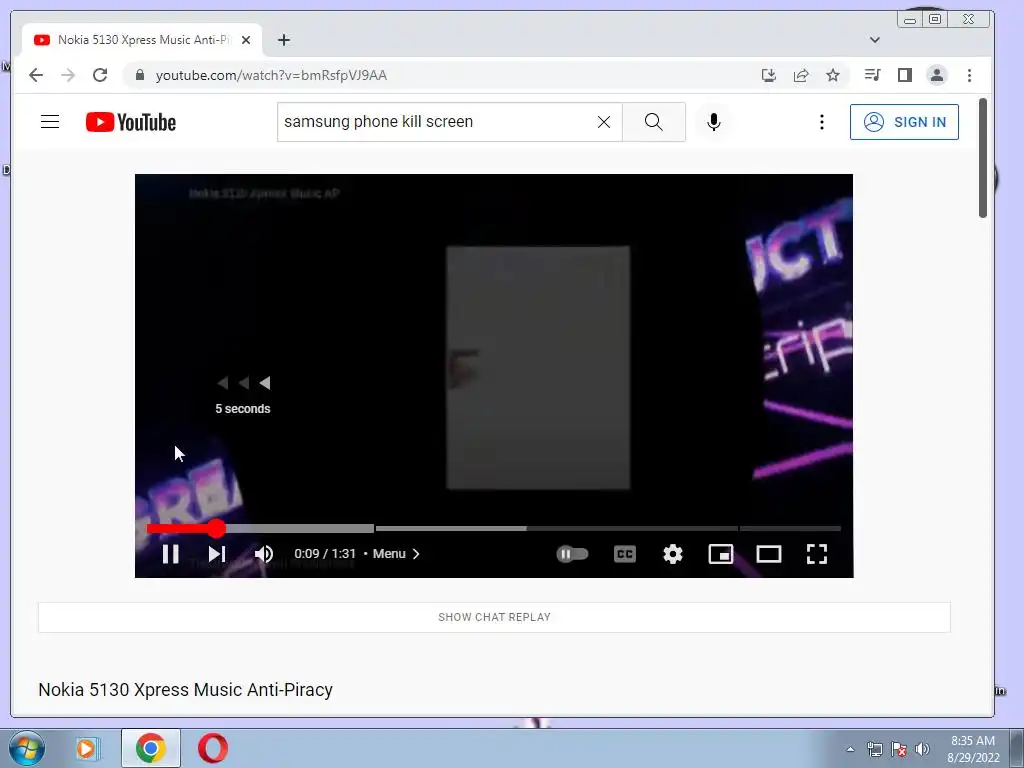Enter full screen mode
Screen dimensions: 1024x768
pyautogui.click(x=817, y=554)
